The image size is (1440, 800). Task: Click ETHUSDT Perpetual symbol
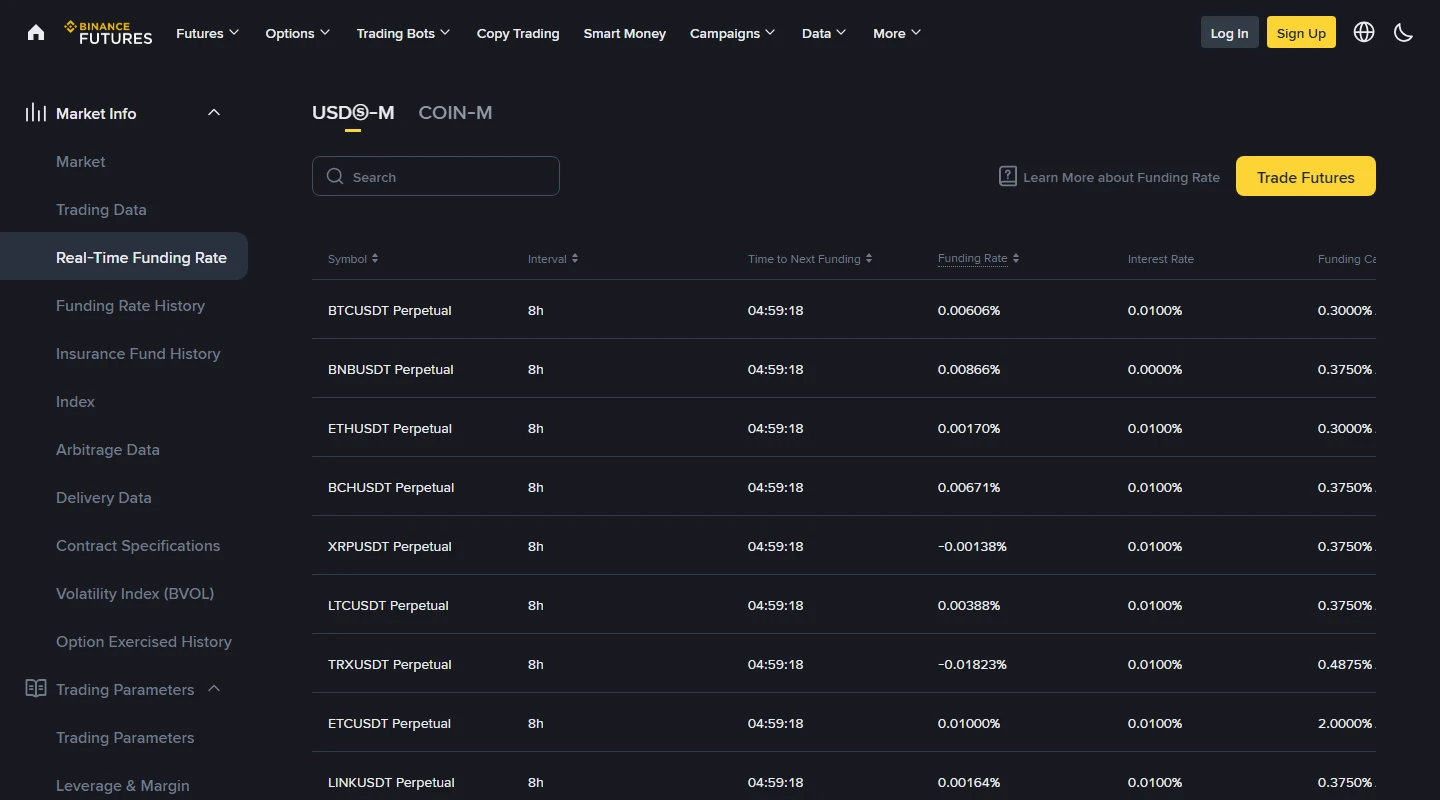click(x=390, y=428)
